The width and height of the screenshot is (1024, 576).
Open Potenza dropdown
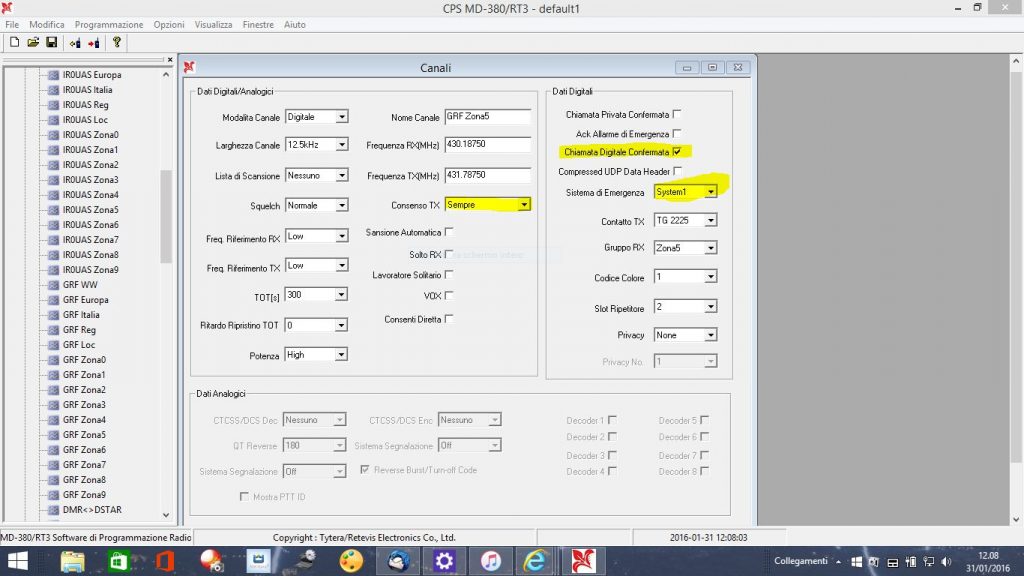341,355
